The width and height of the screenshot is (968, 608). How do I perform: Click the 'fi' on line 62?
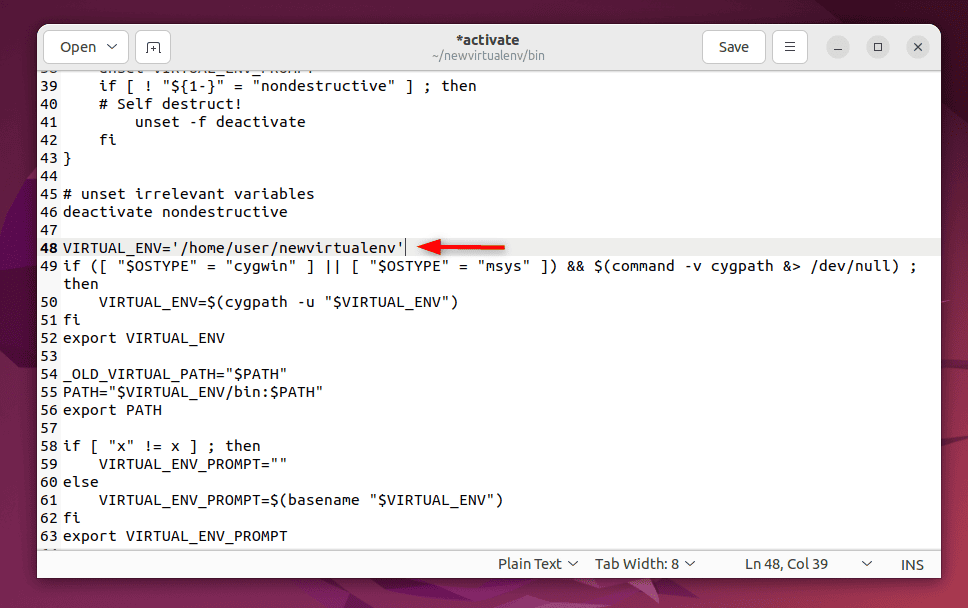click(72, 518)
